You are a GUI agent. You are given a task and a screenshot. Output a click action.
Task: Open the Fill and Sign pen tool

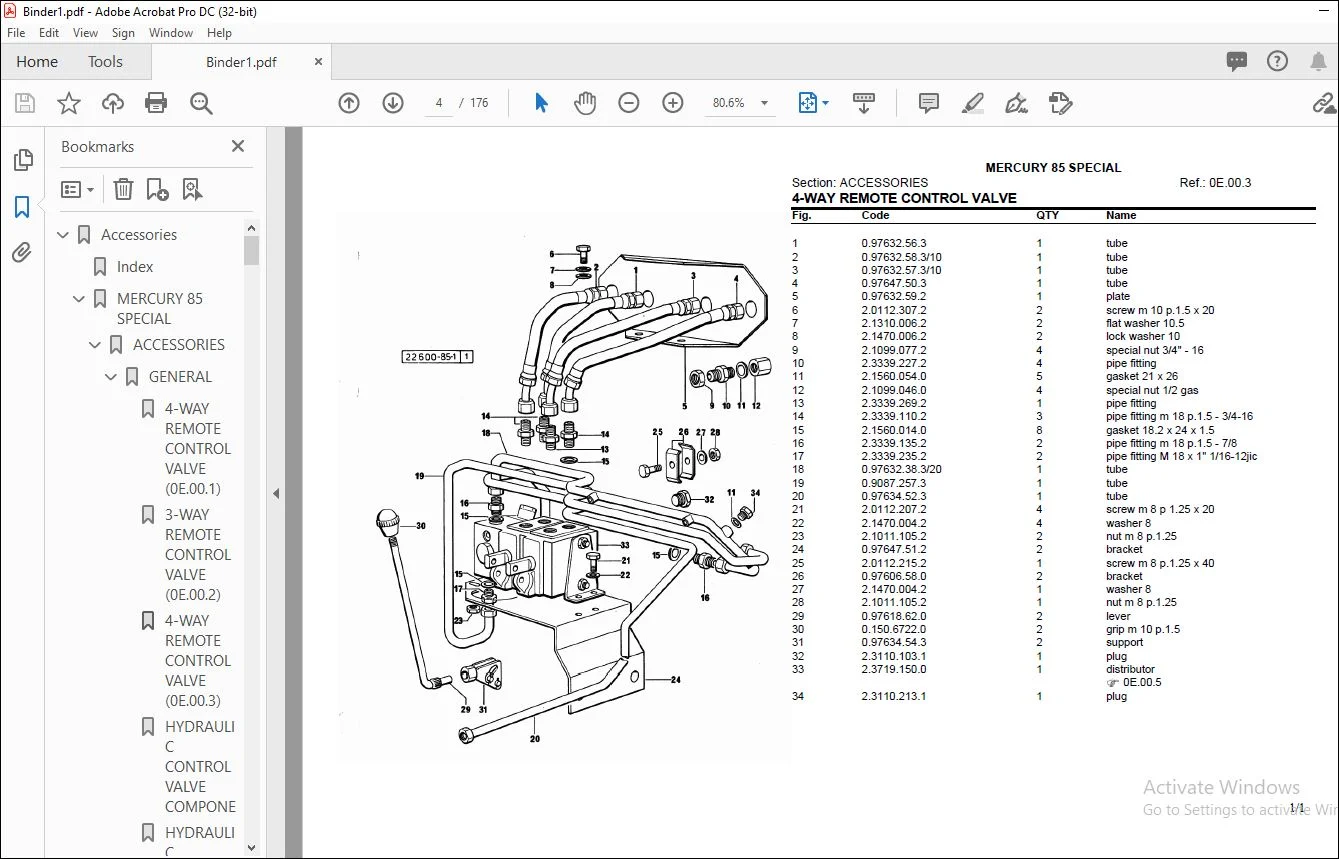pos(1017,103)
